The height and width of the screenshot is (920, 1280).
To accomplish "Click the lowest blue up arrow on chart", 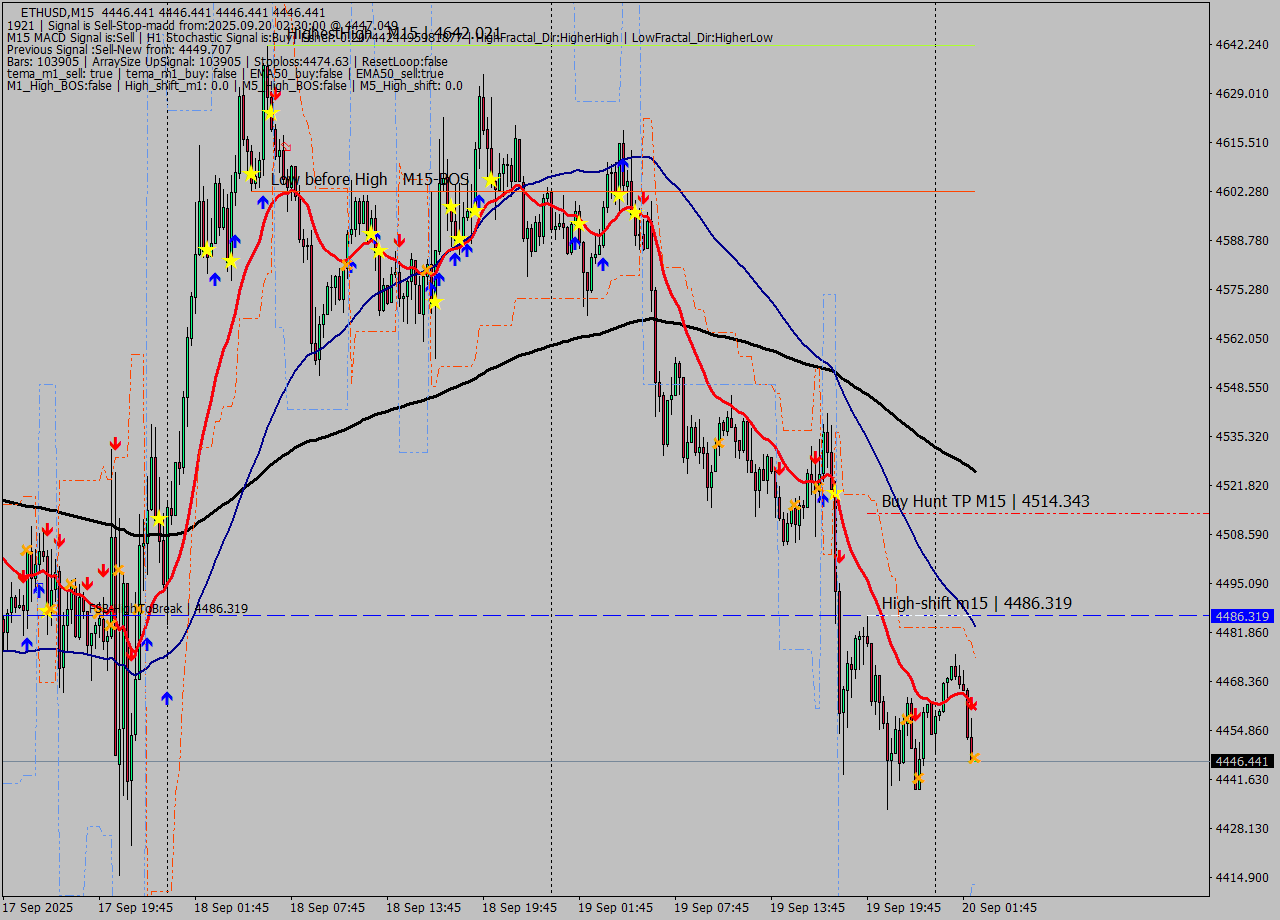I will 166,698.
